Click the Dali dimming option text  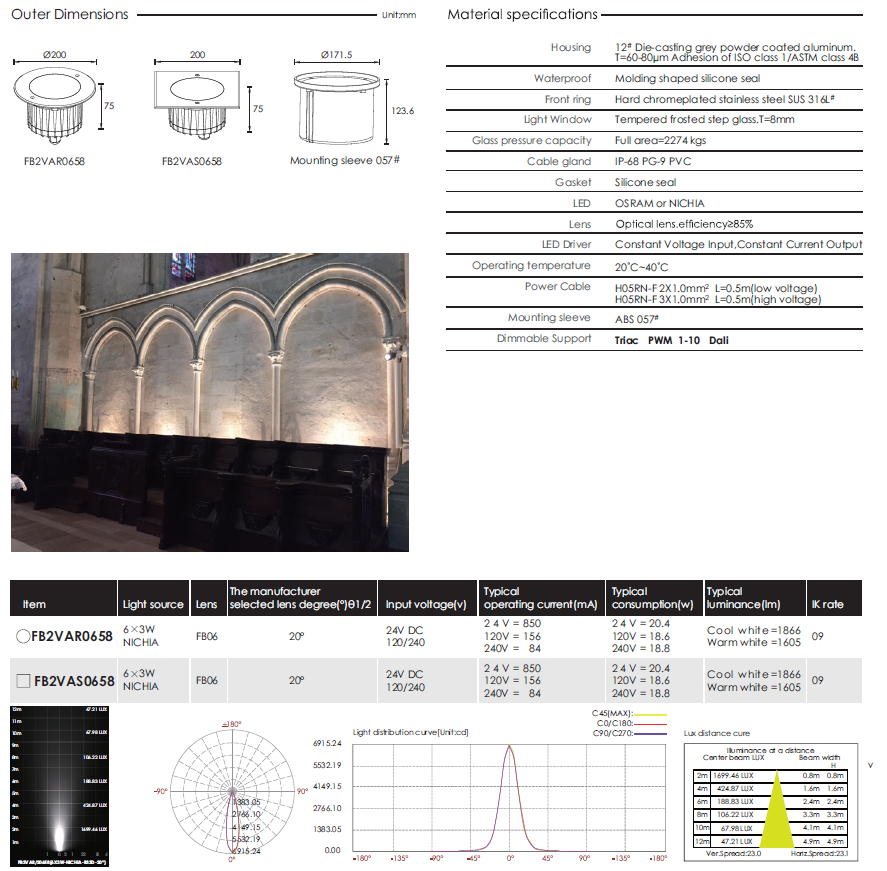coord(718,340)
